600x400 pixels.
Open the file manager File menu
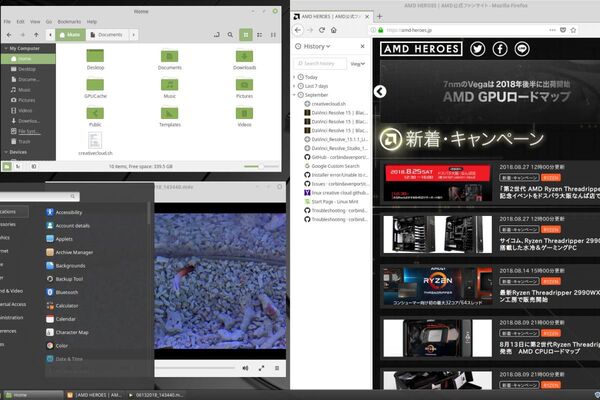(7, 22)
